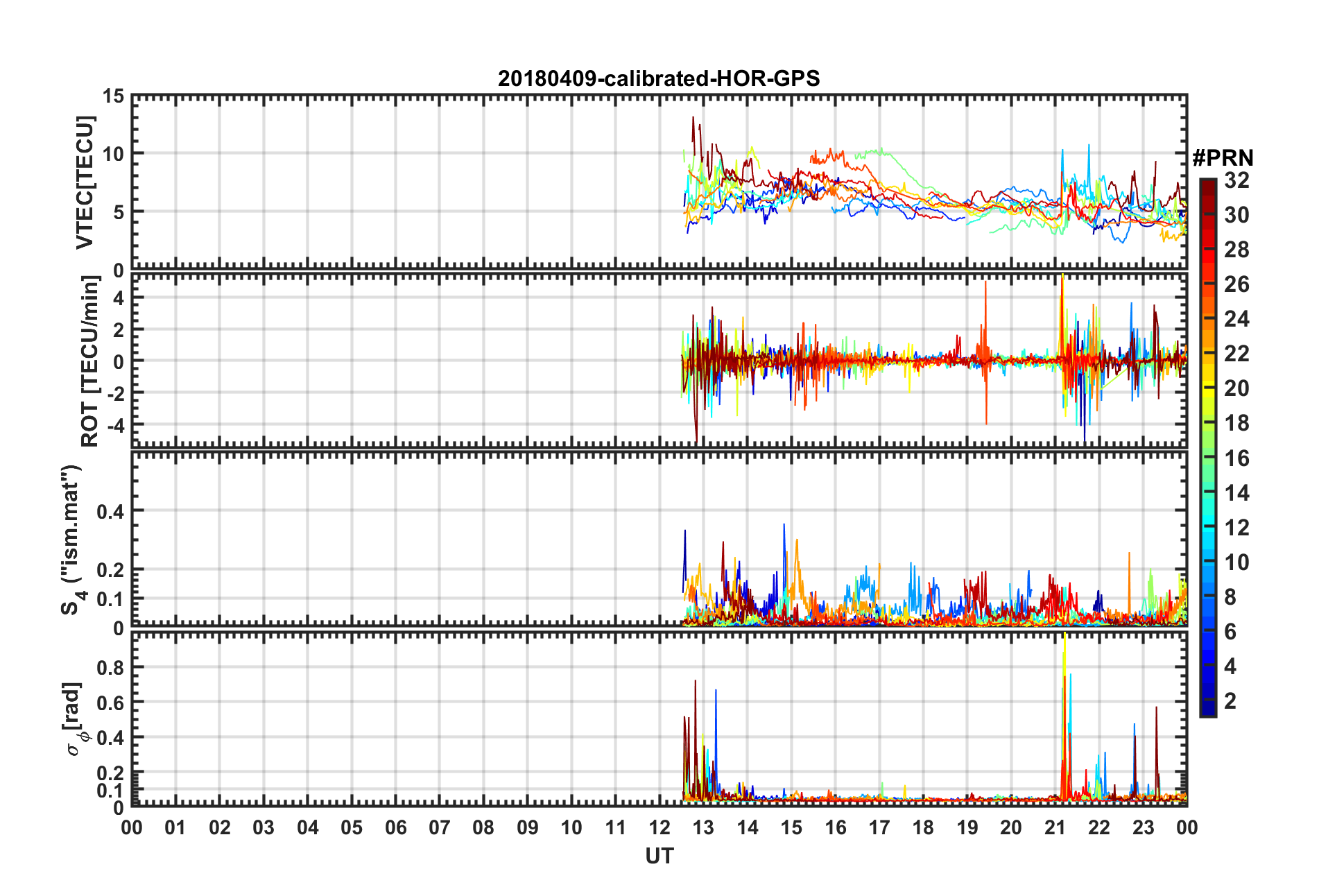Click colorbar tick label 28

pyautogui.click(x=1236, y=250)
